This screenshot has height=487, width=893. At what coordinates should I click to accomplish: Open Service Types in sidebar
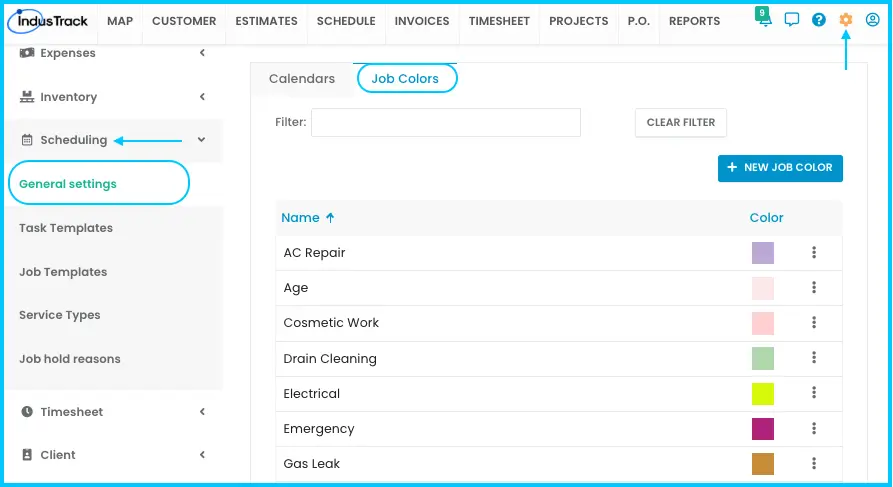[60, 315]
